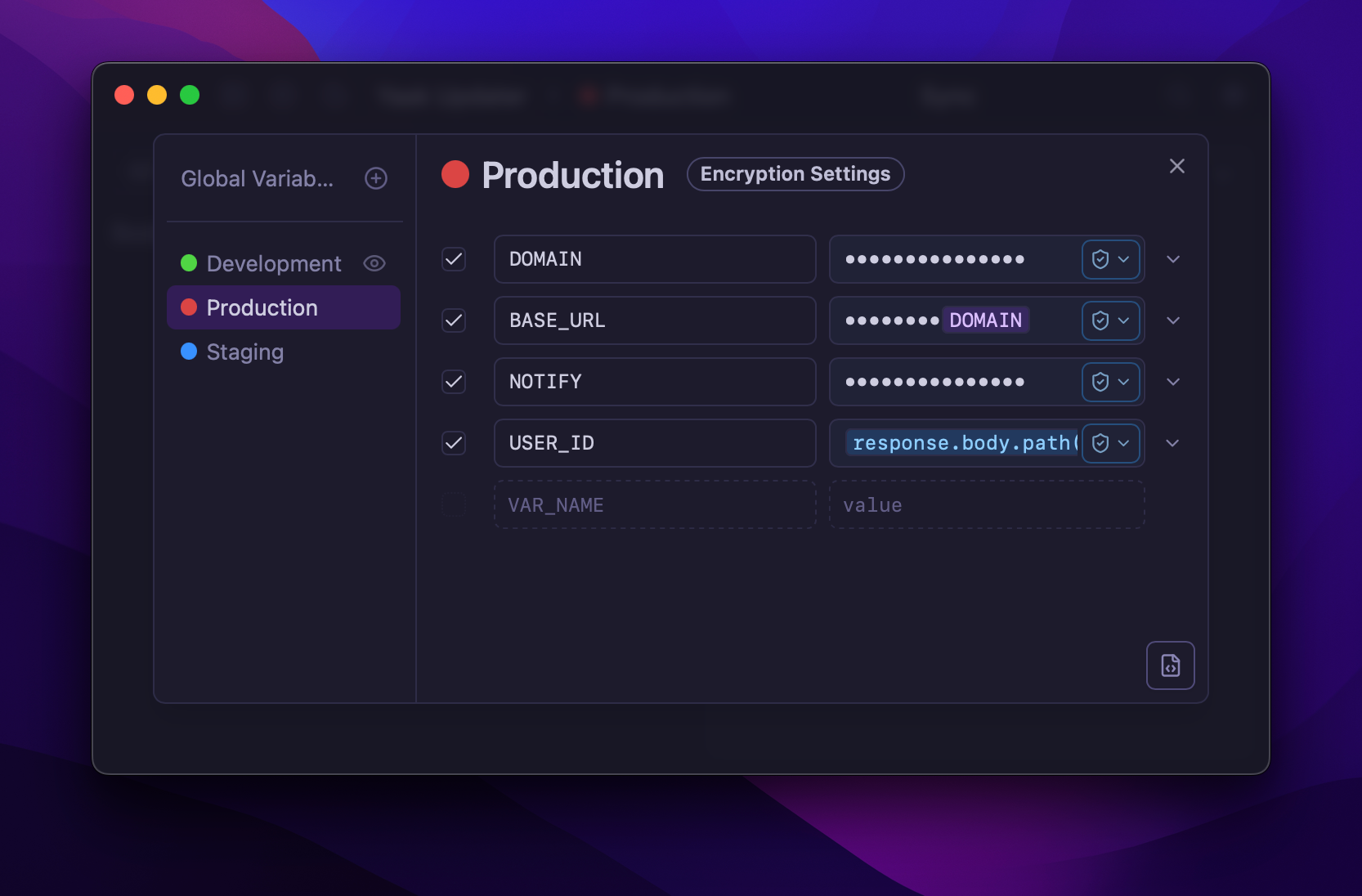Switch to the Development environment
The image size is (1362, 896).
pyautogui.click(x=273, y=263)
